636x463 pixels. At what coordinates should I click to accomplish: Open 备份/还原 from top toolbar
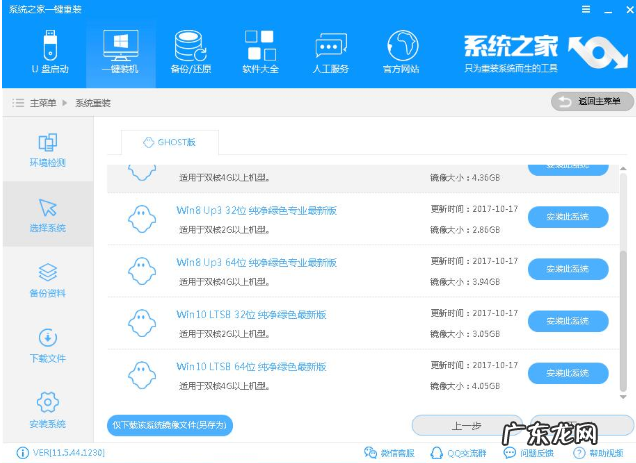[x=191, y=51]
